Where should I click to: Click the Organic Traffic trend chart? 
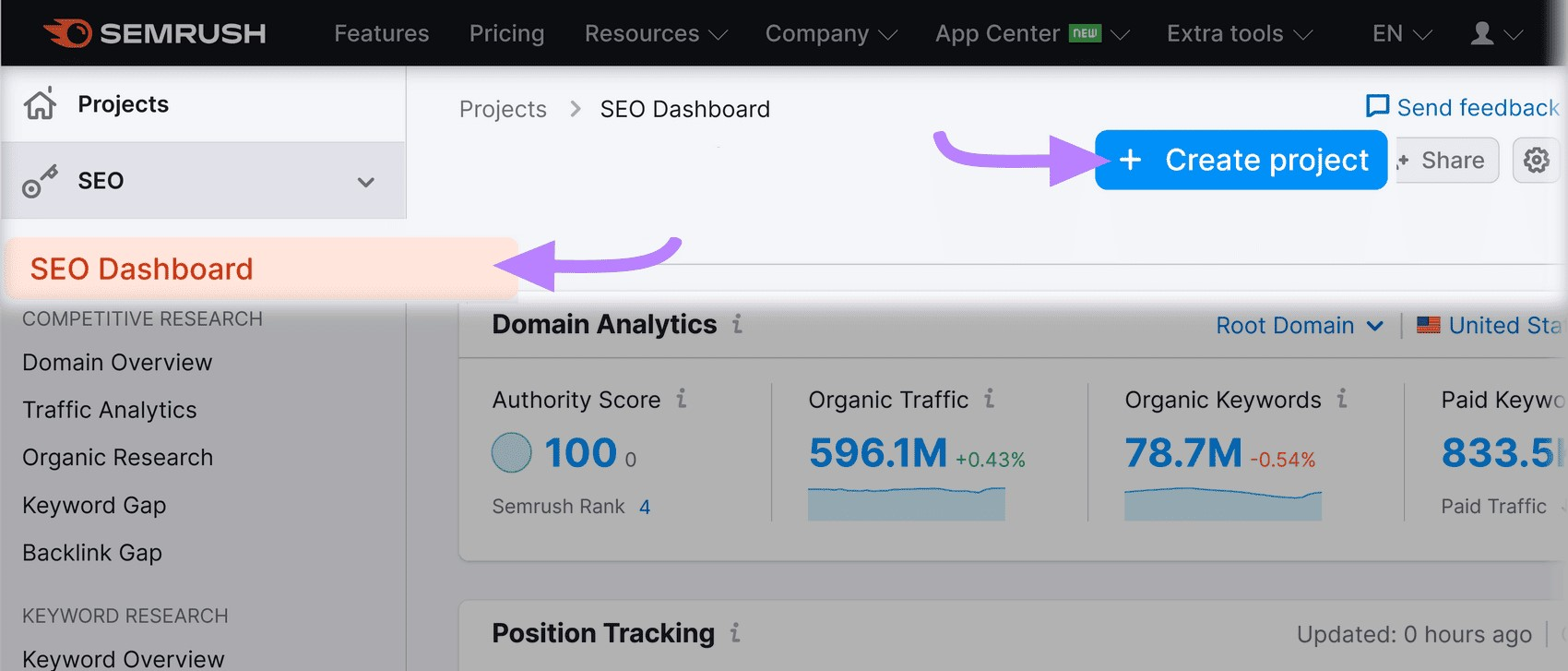point(906,504)
